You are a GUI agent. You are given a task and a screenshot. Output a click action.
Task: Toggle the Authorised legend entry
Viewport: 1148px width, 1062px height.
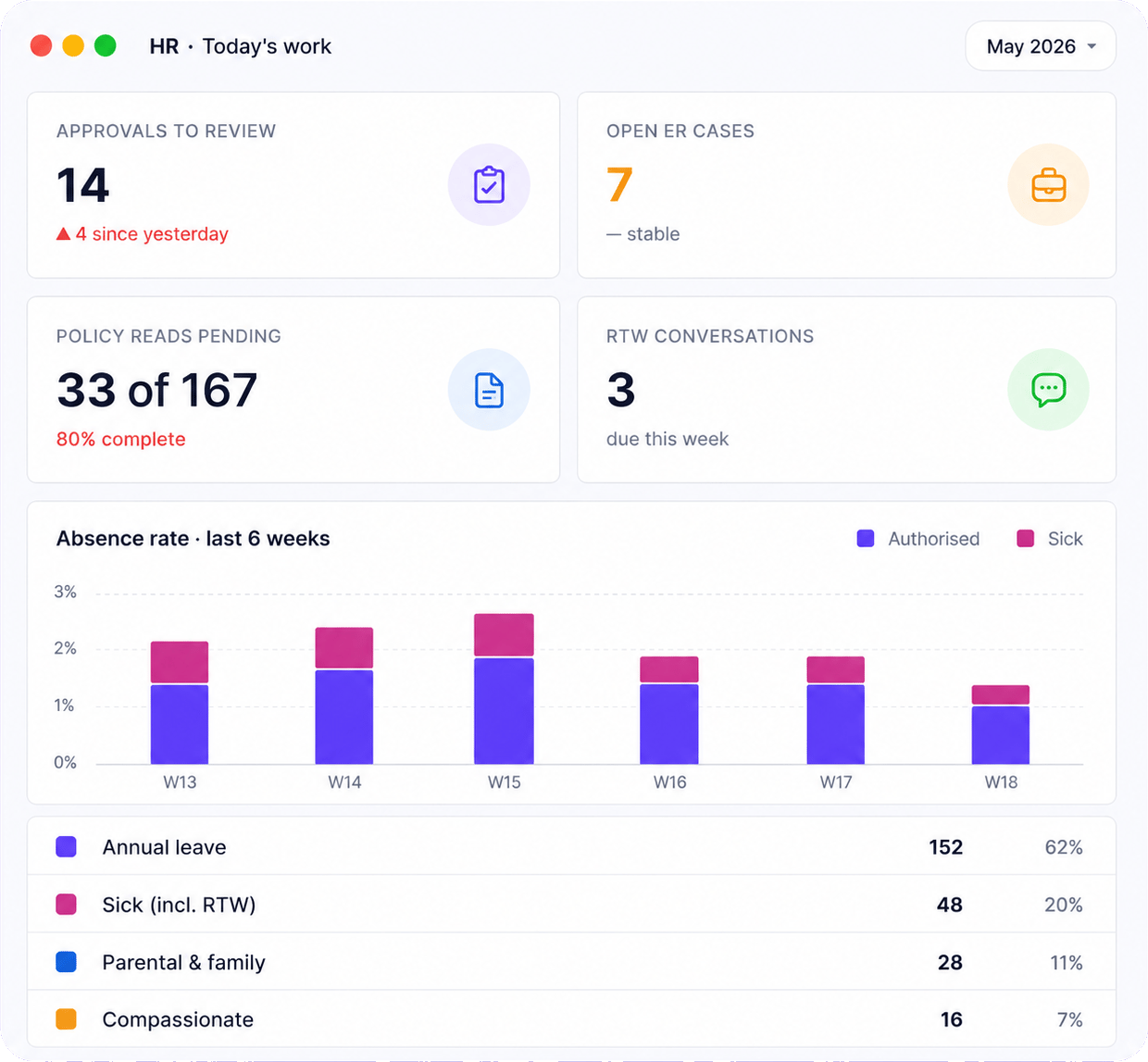click(917, 539)
